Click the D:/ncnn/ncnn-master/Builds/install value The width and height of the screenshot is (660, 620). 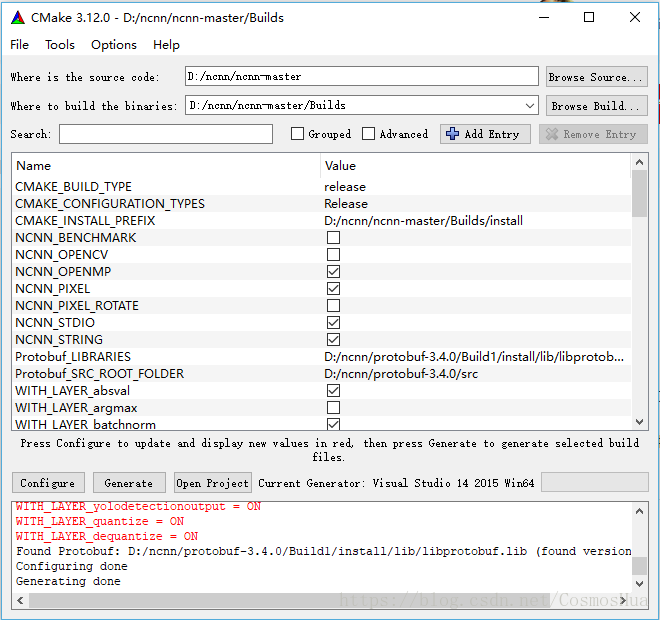click(x=423, y=221)
